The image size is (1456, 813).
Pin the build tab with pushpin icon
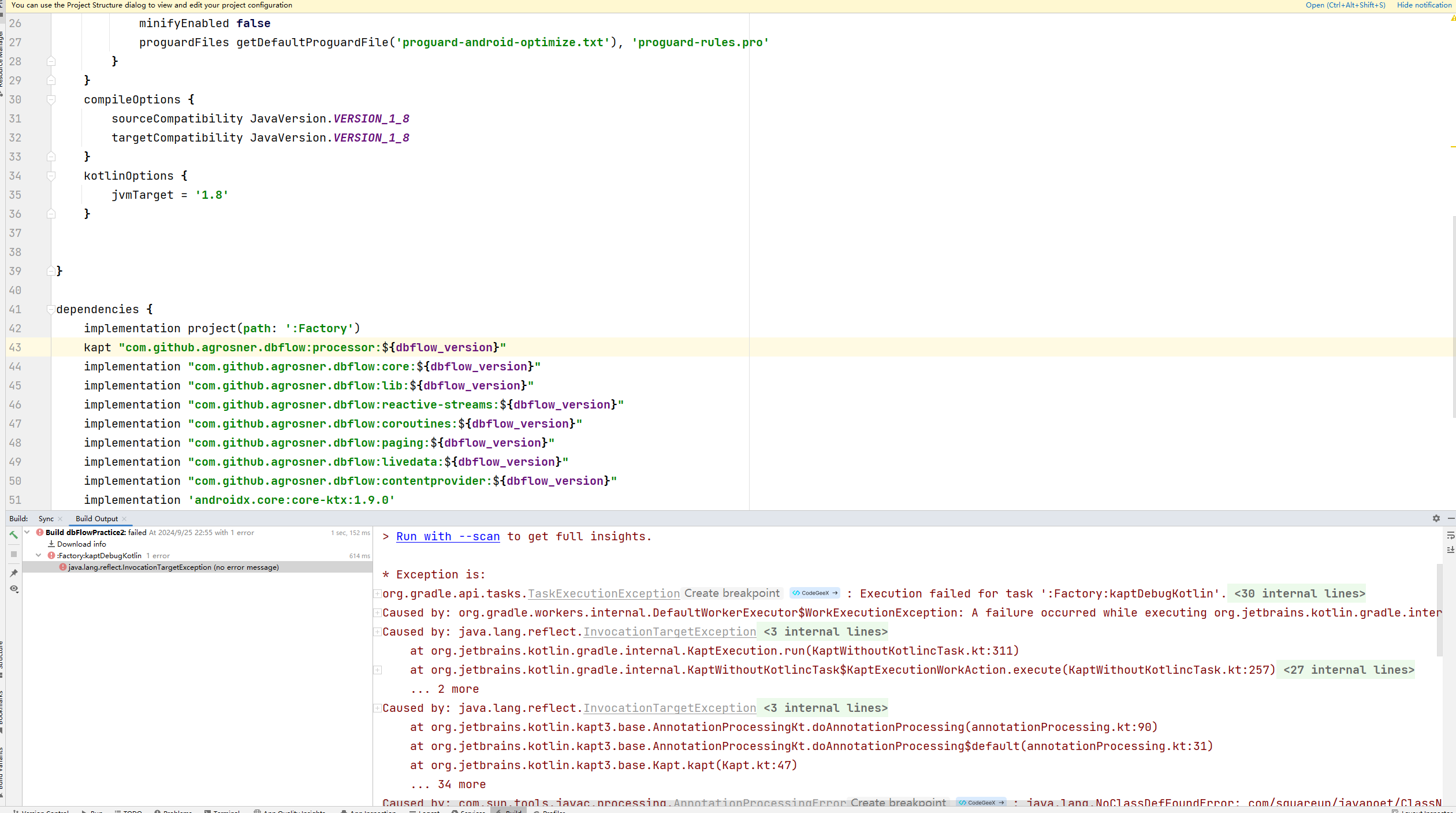tap(14, 573)
